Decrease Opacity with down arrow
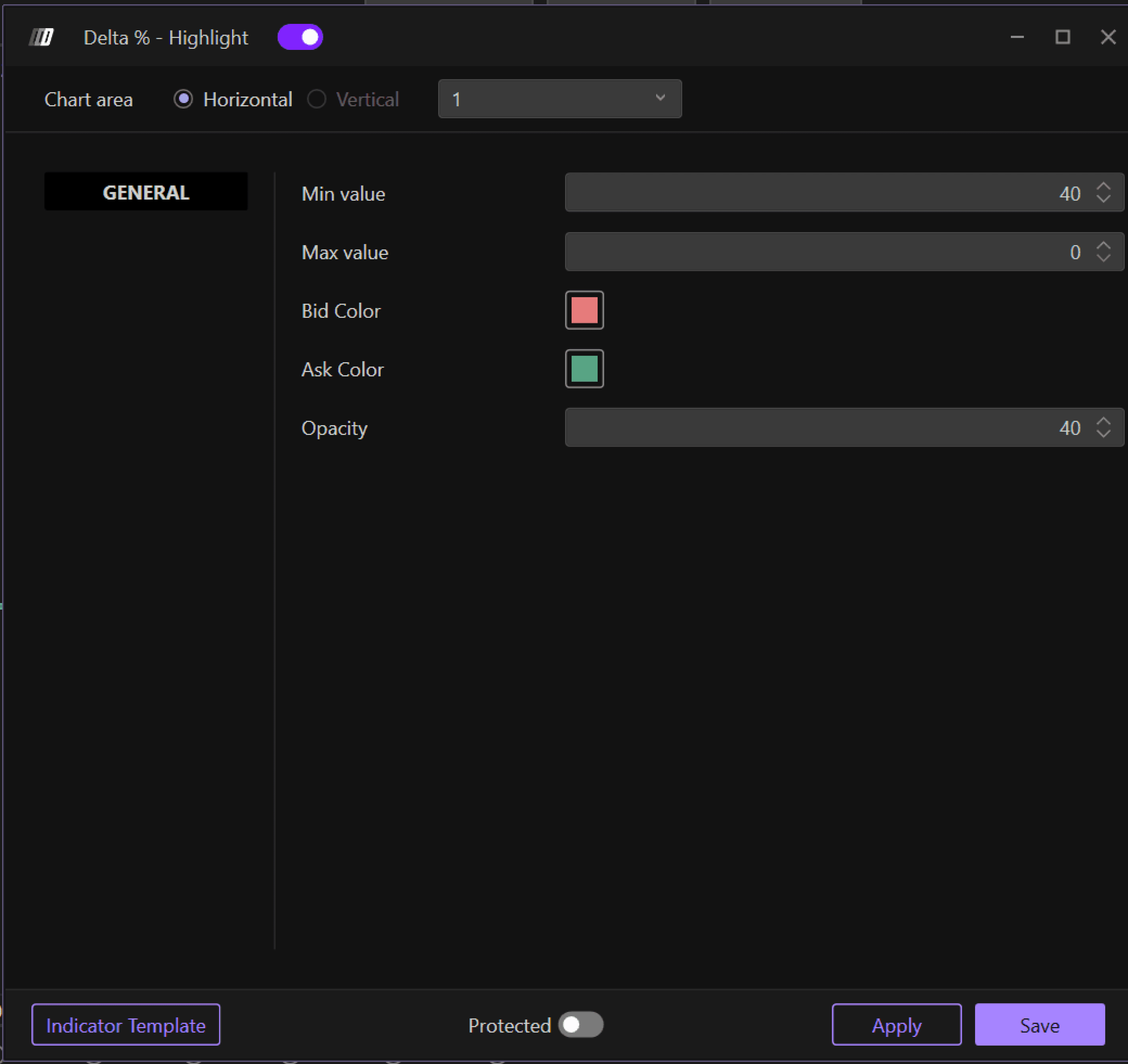1128x1064 pixels. (x=1103, y=434)
